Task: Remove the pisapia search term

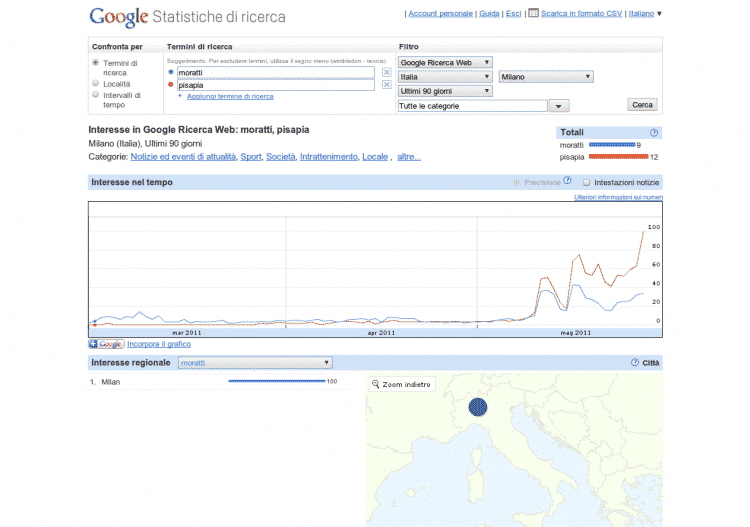Action: click(386, 85)
